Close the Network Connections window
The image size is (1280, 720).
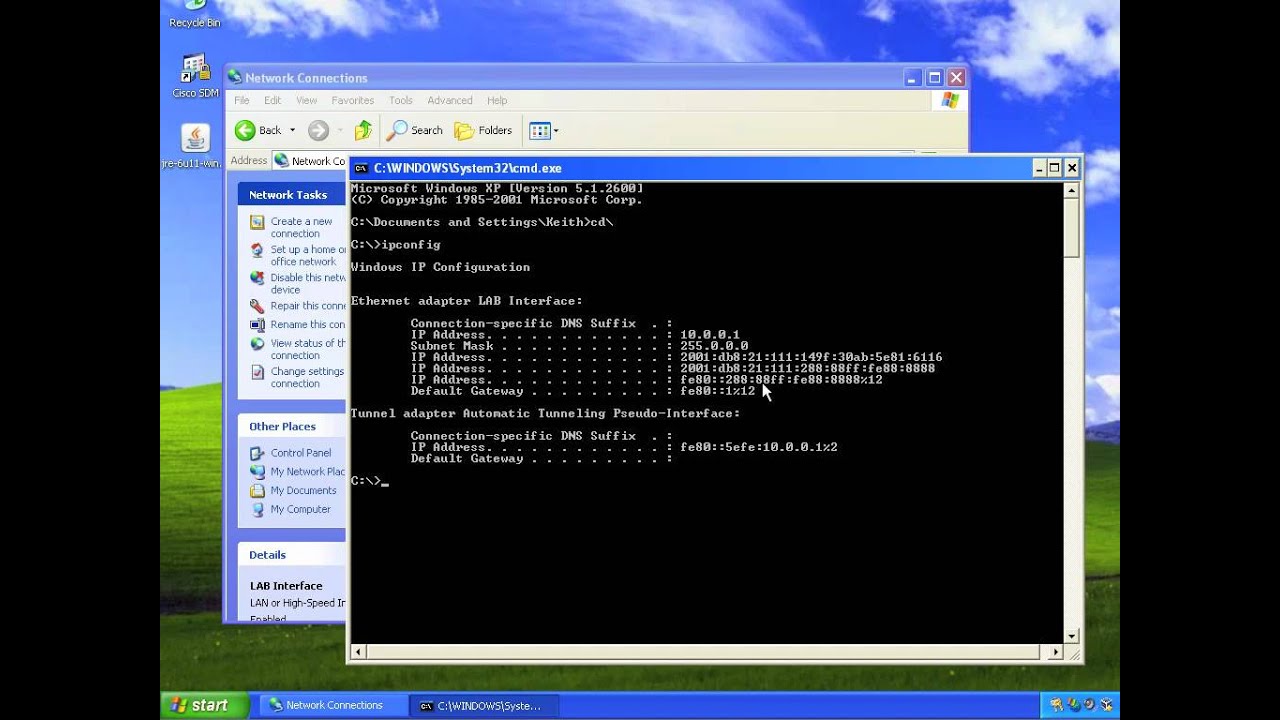pos(956,77)
